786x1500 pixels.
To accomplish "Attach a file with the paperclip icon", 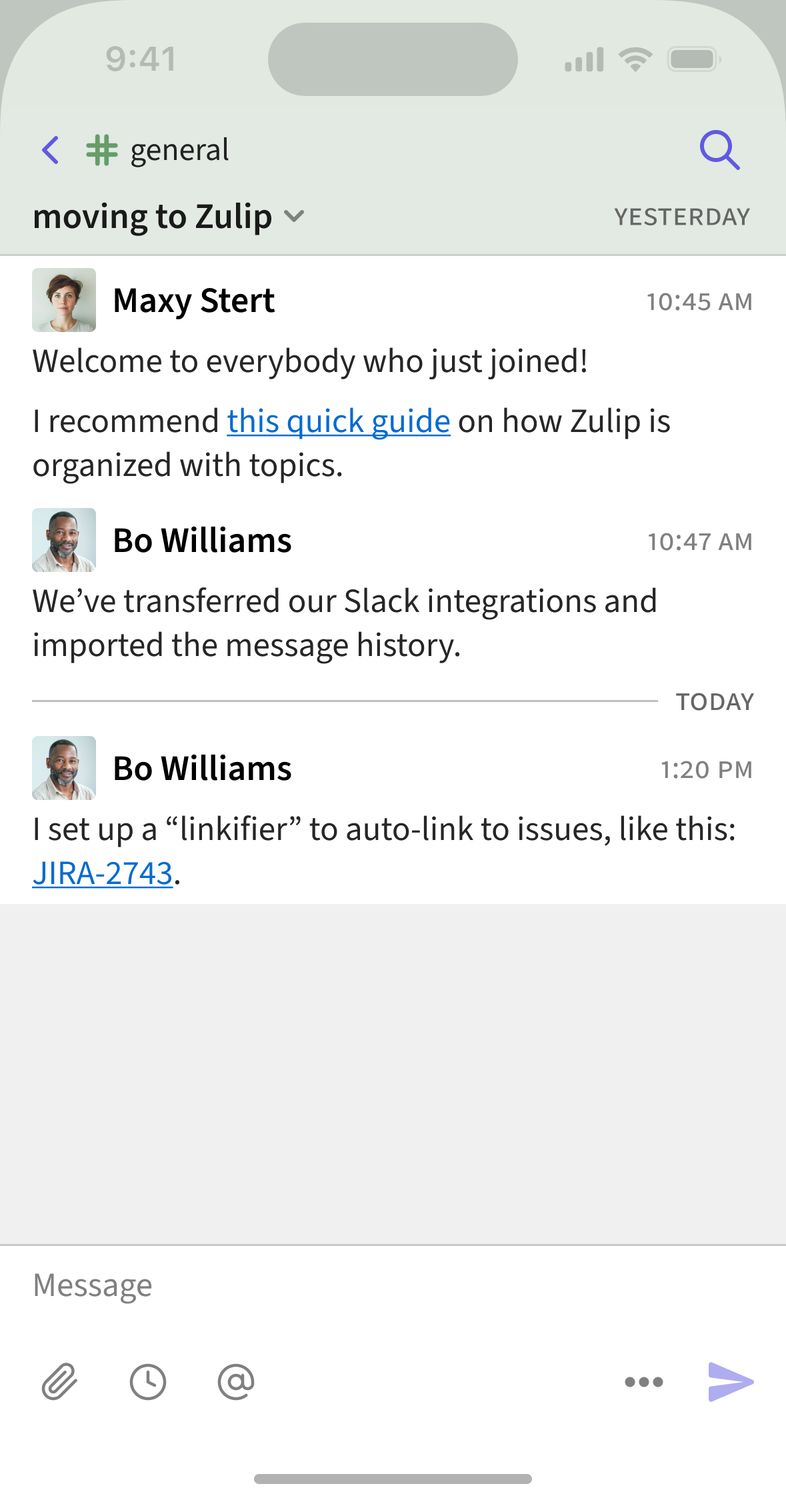I will coord(59,1382).
